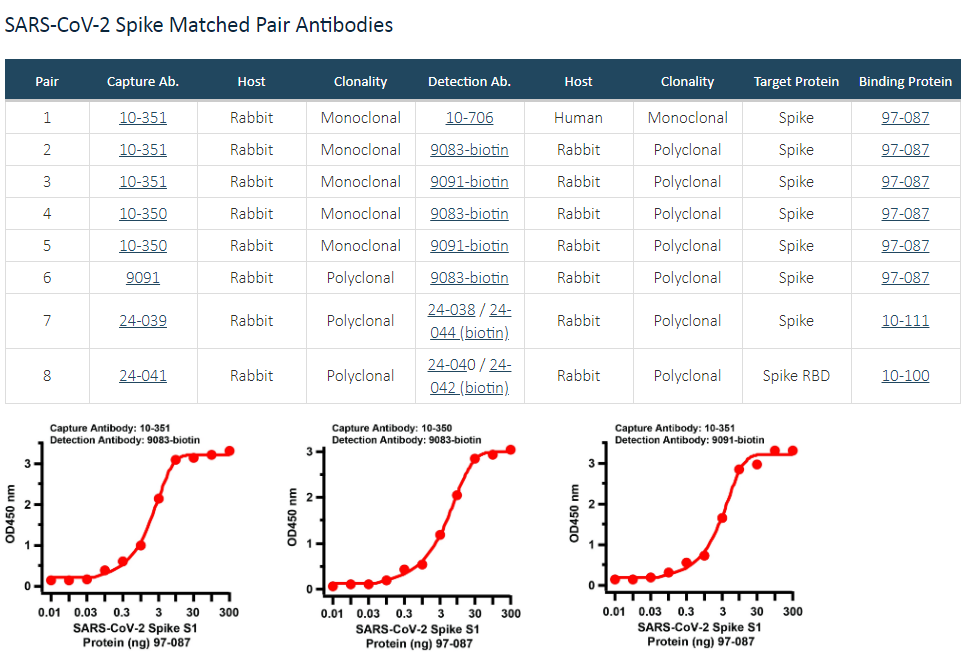The width and height of the screenshot is (966, 669).
Task: Click the 24-040 detection antibody link
Action: 448,365
